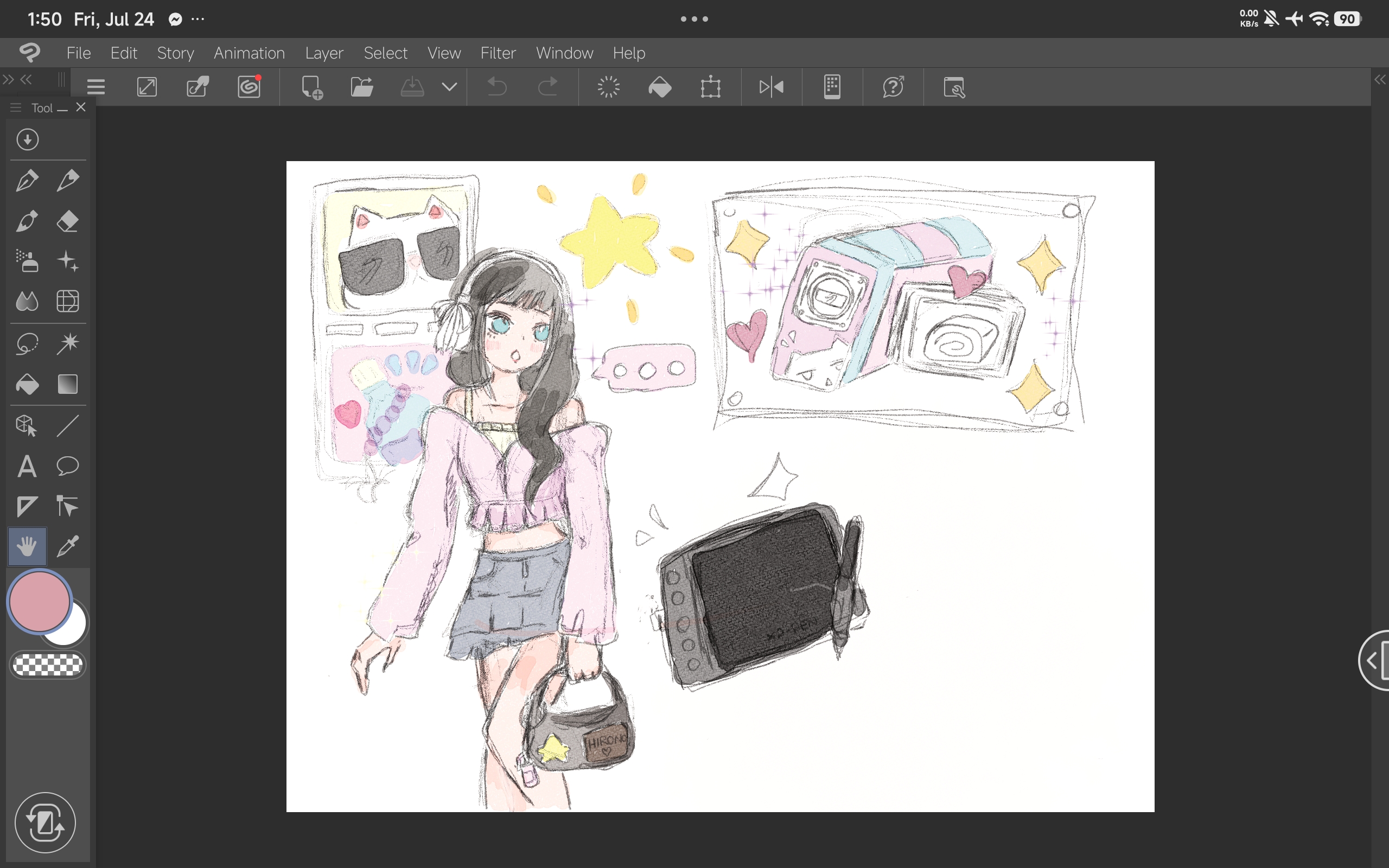Select the transparent color checkered swatch
Image resolution: width=1389 pixels, height=868 pixels.
click(48, 665)
